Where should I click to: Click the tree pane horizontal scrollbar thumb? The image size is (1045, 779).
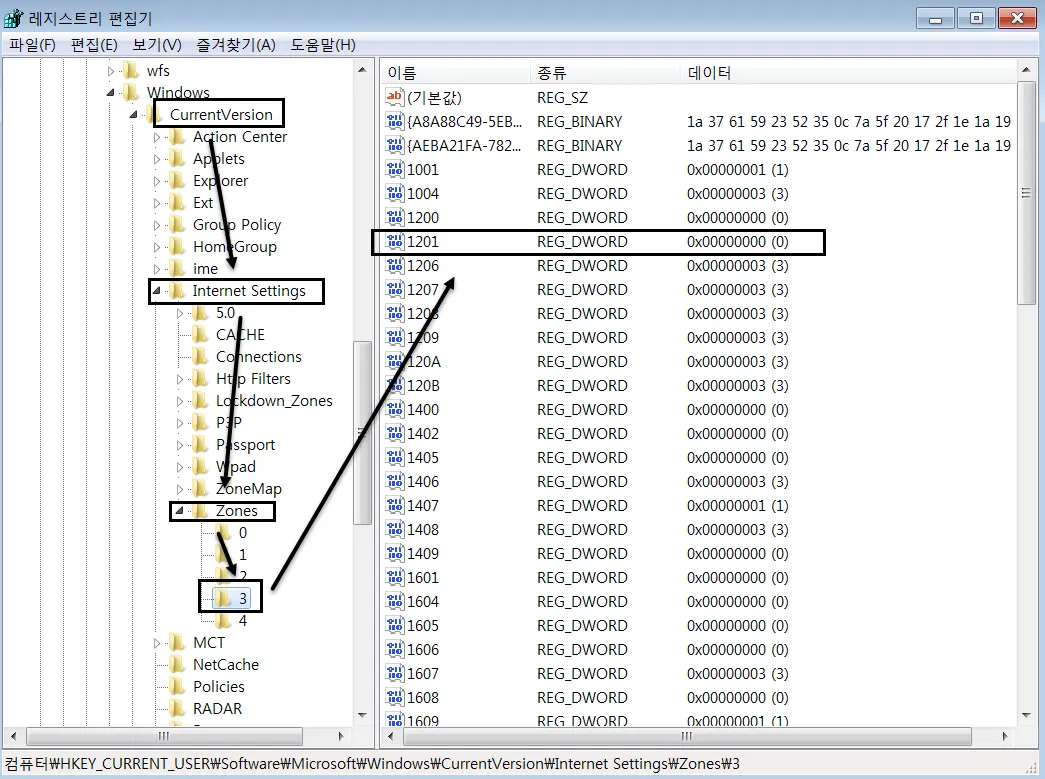pos(164,736)
